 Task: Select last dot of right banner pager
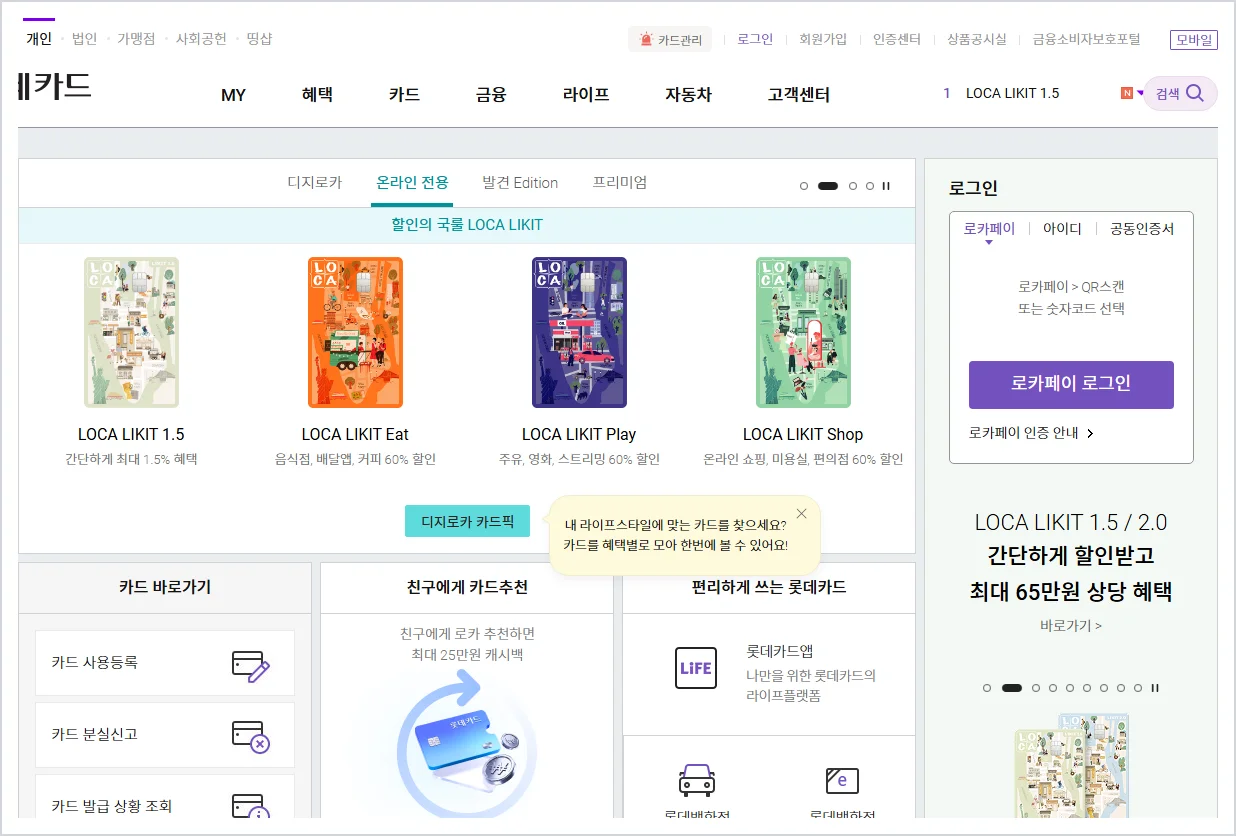click(x=1138, y=688)
